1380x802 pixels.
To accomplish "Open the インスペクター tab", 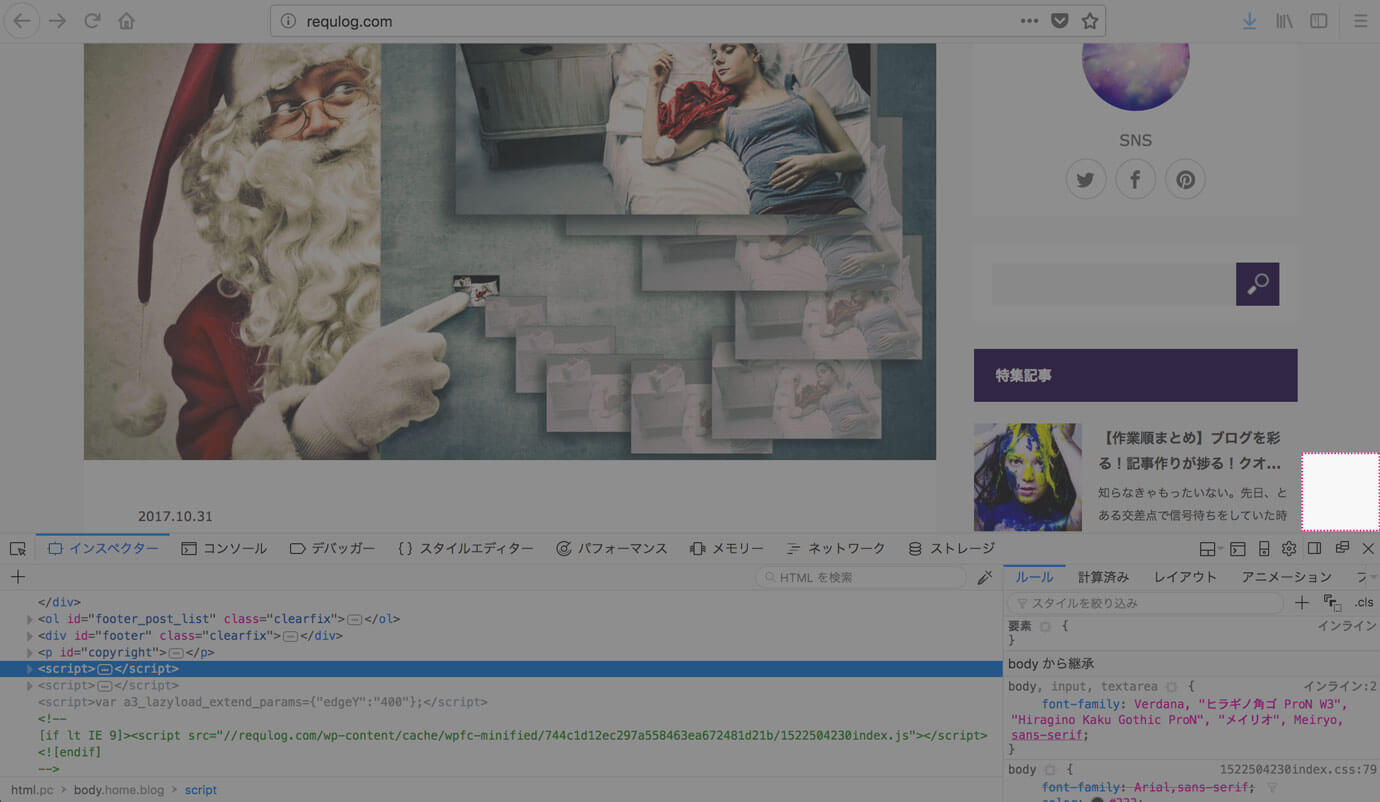I will coord(103,548).
